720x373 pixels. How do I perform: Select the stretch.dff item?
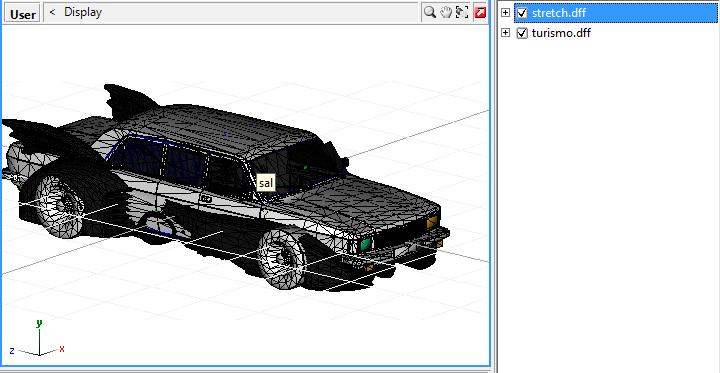(559, 13)
